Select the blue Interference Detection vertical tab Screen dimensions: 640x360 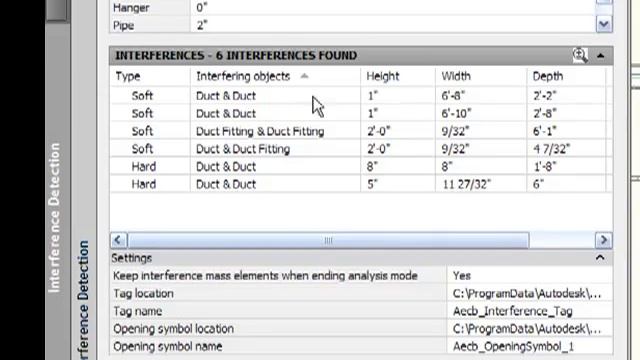(x=83, y=300)
